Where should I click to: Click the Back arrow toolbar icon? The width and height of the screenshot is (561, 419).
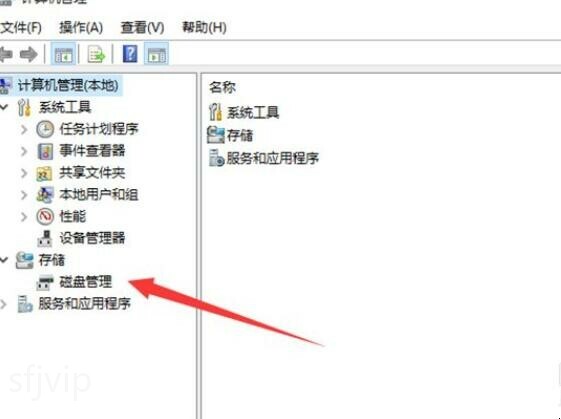(6, 54)
